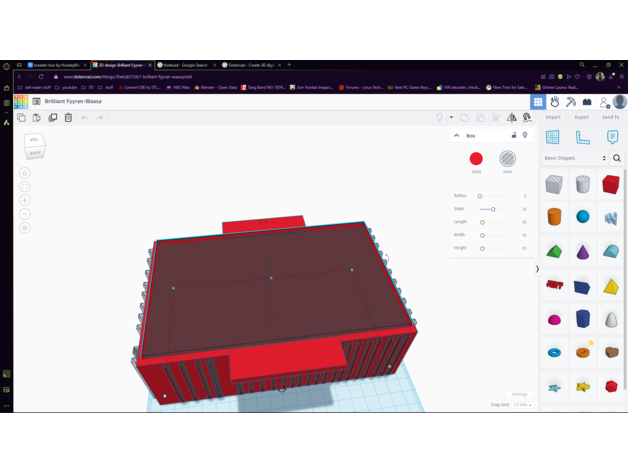Switch to the thinkcad Google Search tab

pyautogui.click(x=186, y=65)
